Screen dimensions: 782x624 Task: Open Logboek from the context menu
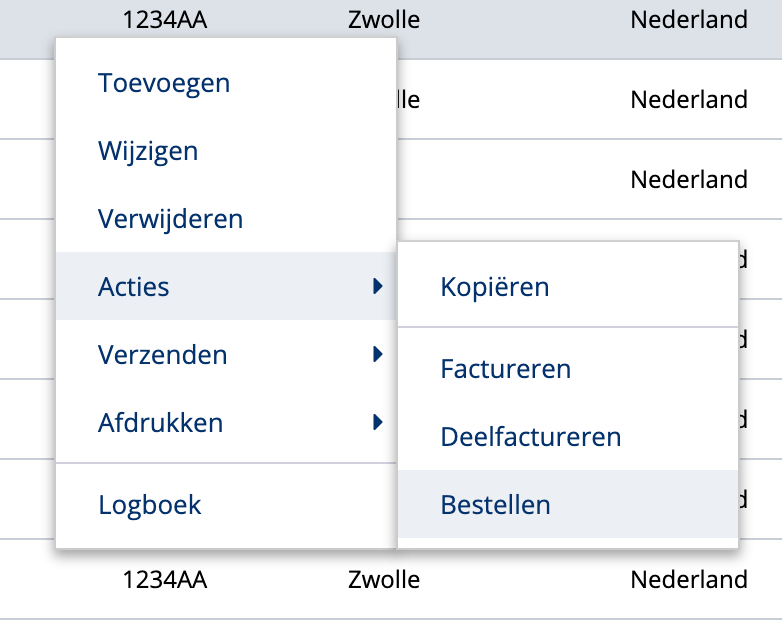[x=150, y=505]
